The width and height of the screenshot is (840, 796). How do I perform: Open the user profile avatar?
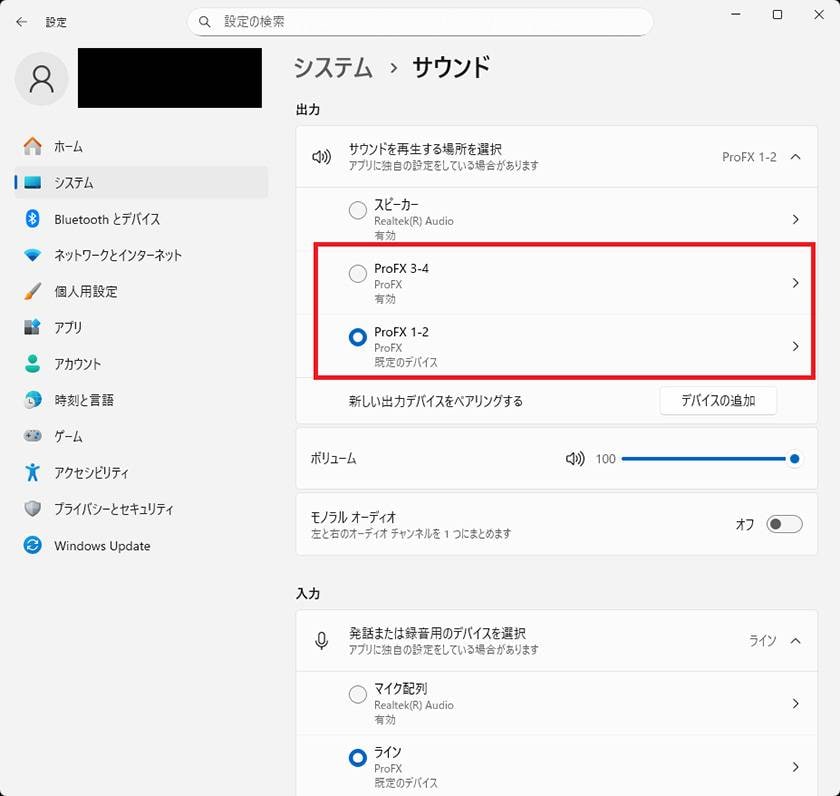click(x=42, y=79)
